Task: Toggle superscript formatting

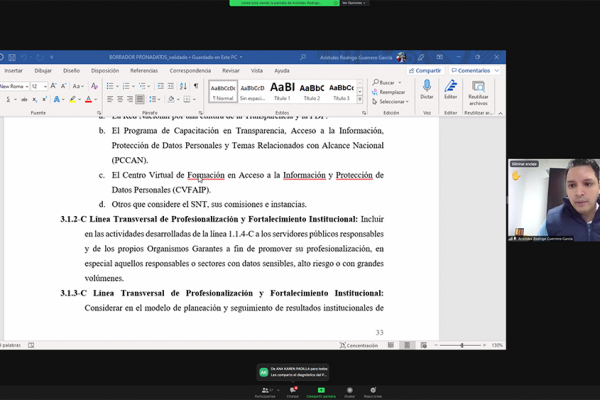Action: [x=44, y=100]
